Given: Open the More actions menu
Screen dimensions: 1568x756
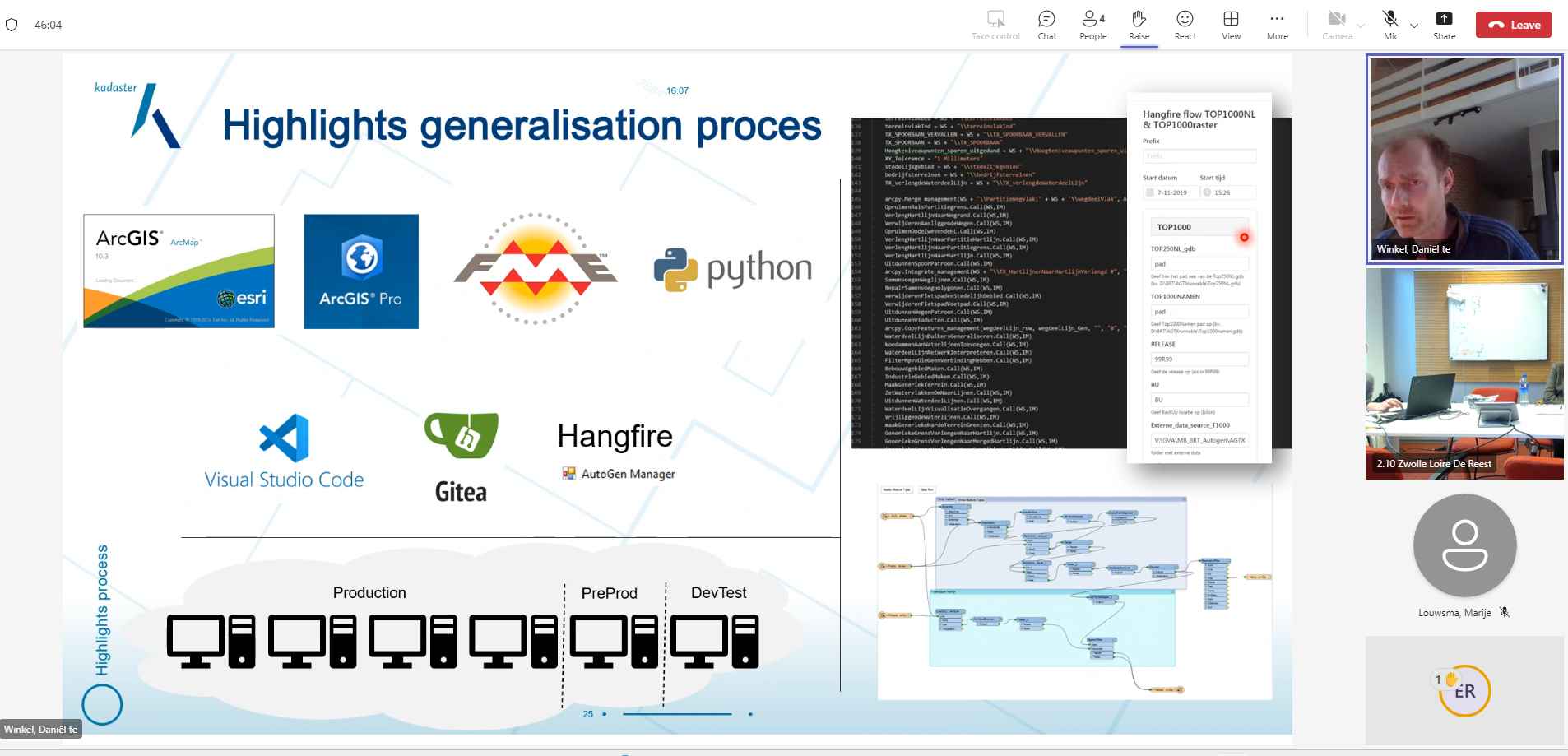Looking at the screenshot, I should click(x=1277, y=25).
